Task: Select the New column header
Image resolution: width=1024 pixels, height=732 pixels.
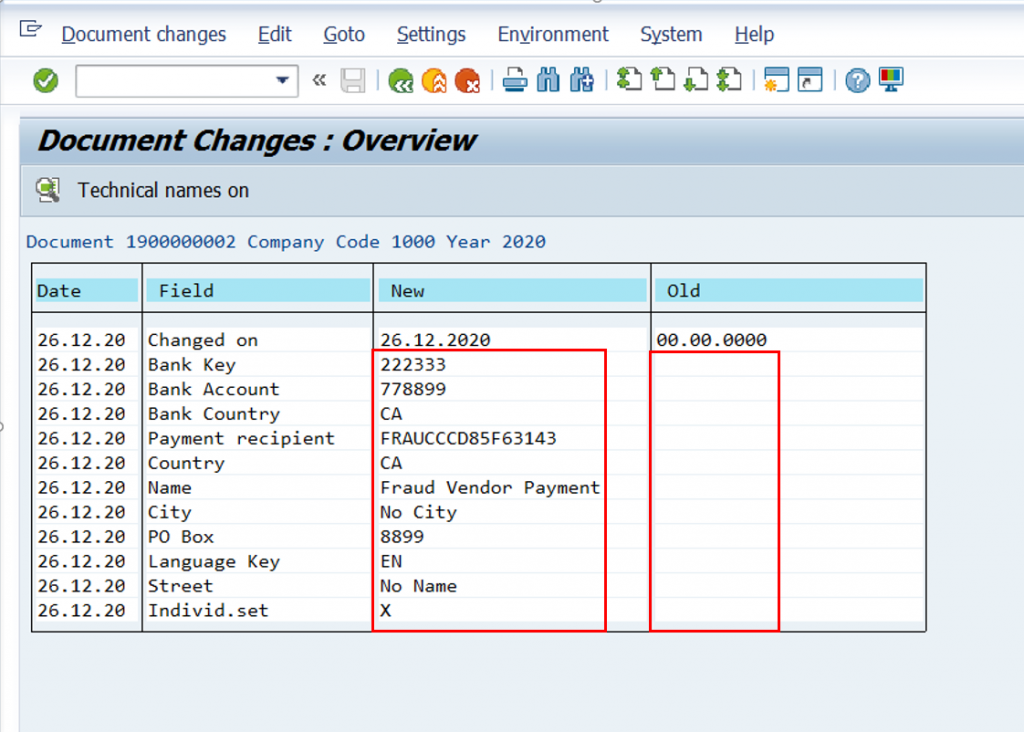Action: pos(512,291)
